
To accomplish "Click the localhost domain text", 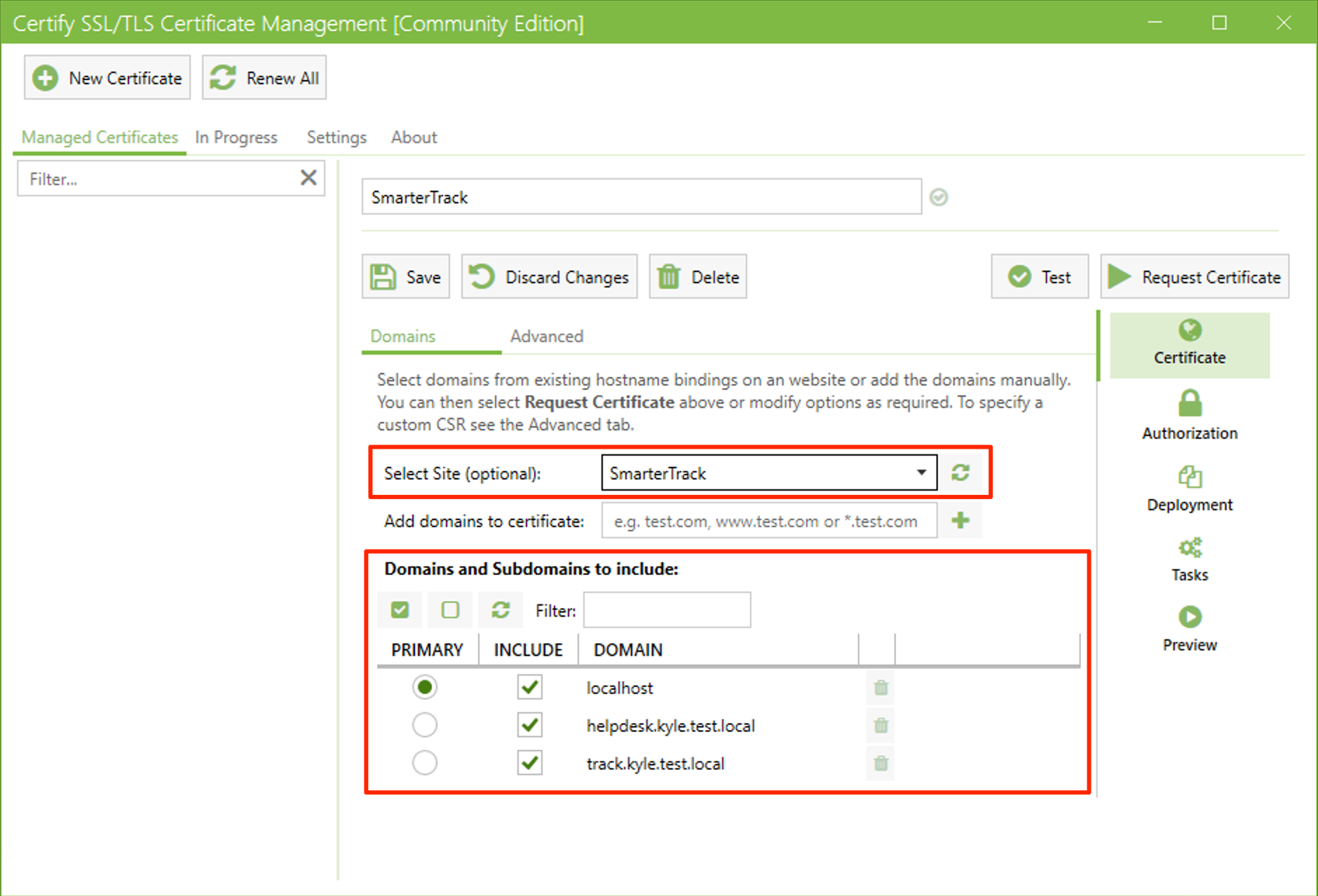I will click(620, 688).
